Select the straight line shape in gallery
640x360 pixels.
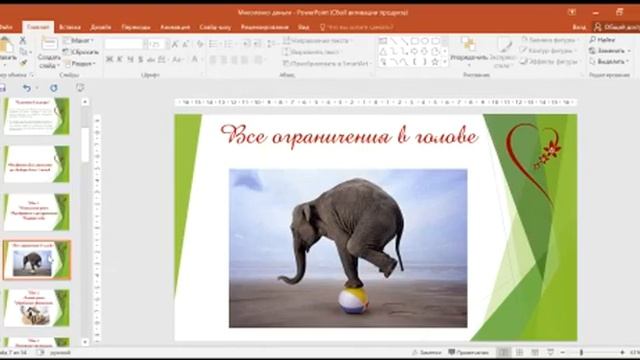coord(394,41)
